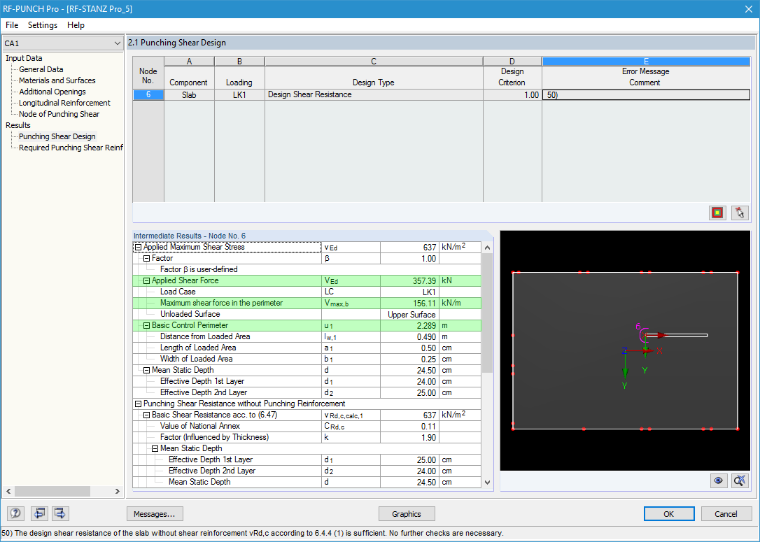Toggle the eye view mode icon
This screenshot has width=760, height=542.
(718, 480)
